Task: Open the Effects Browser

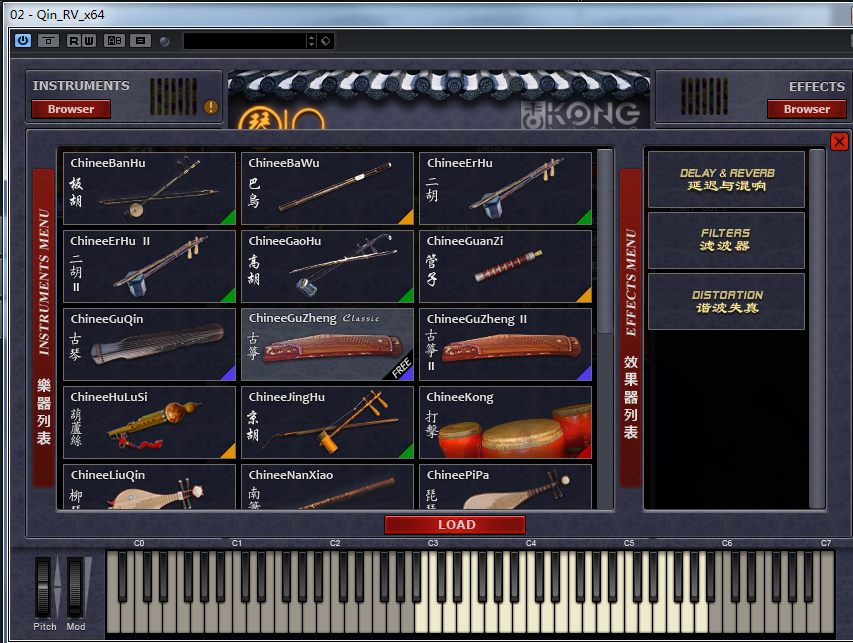Action: (806, 109)
